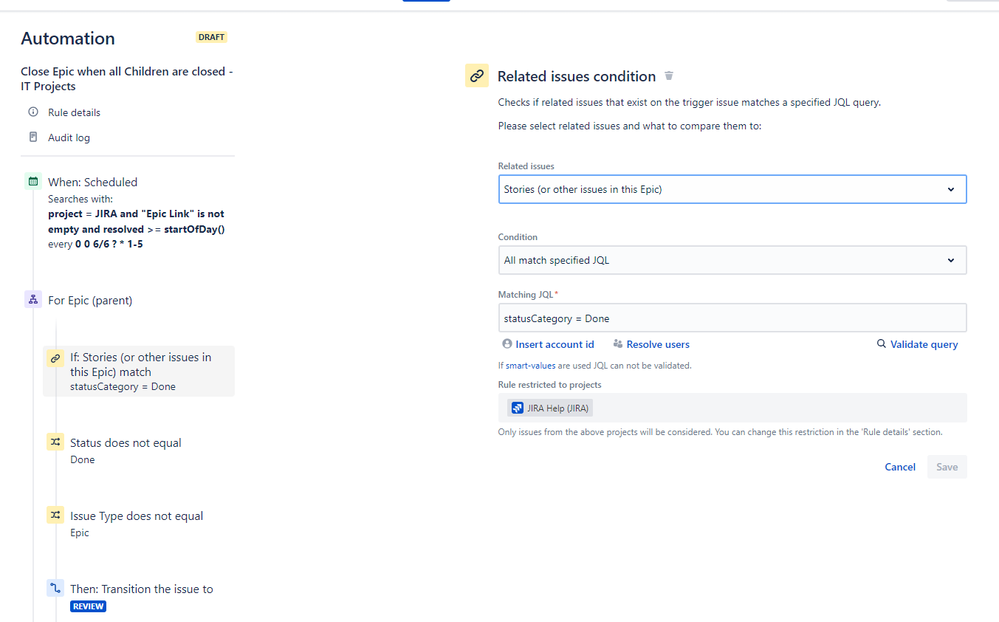The height and width of the screenshot is (622, 999).
Task: Click the magnifier icon beside Validate query
Action: 881,344
